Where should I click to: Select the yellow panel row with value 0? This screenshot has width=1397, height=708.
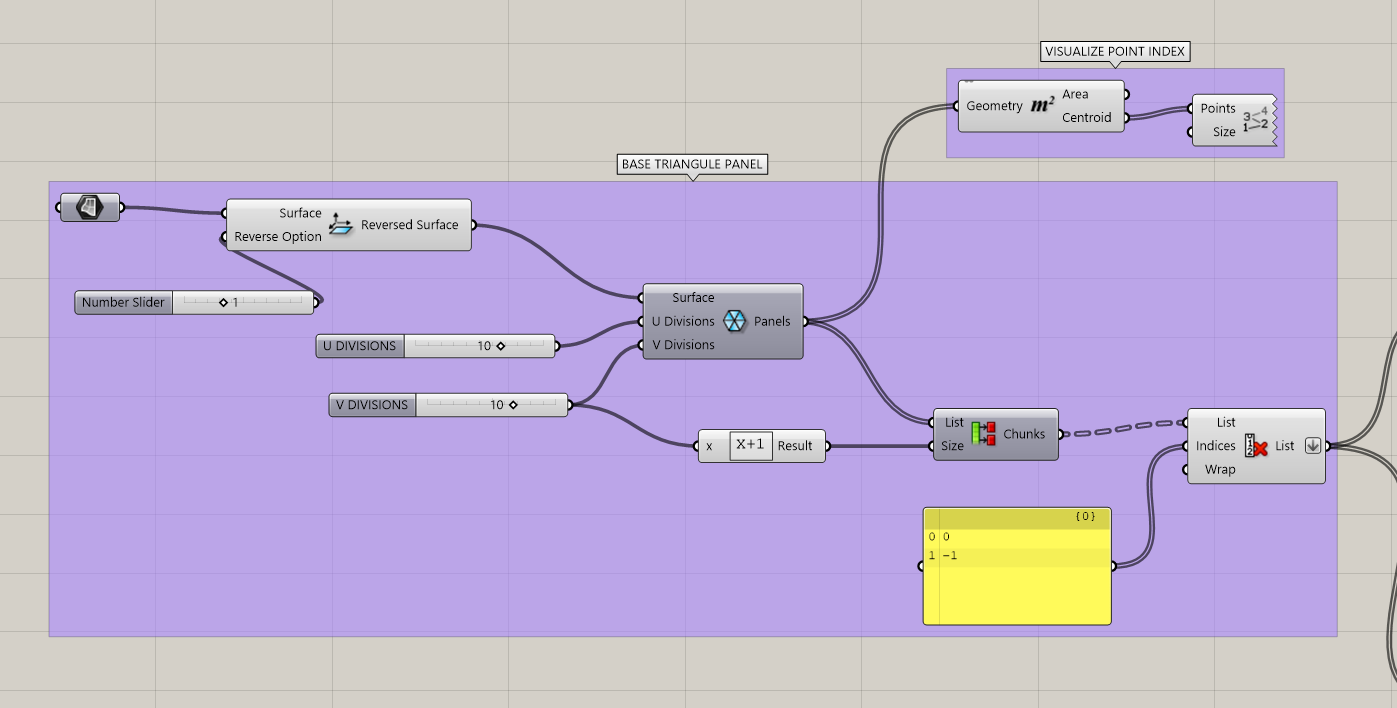pyautogui.click(x=1017, y=537)
